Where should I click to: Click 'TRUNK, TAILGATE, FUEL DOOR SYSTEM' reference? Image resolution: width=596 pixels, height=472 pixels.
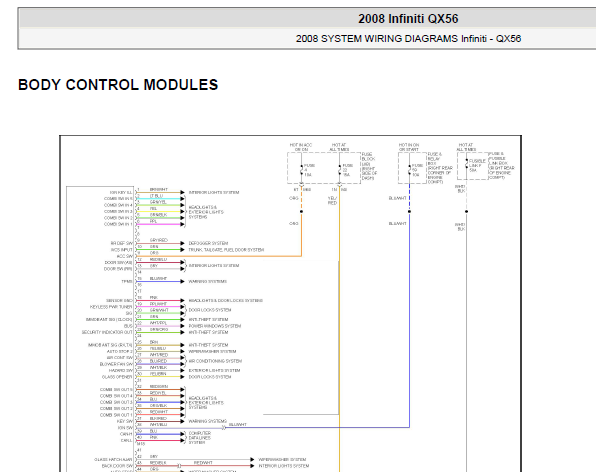click(226, 250)
